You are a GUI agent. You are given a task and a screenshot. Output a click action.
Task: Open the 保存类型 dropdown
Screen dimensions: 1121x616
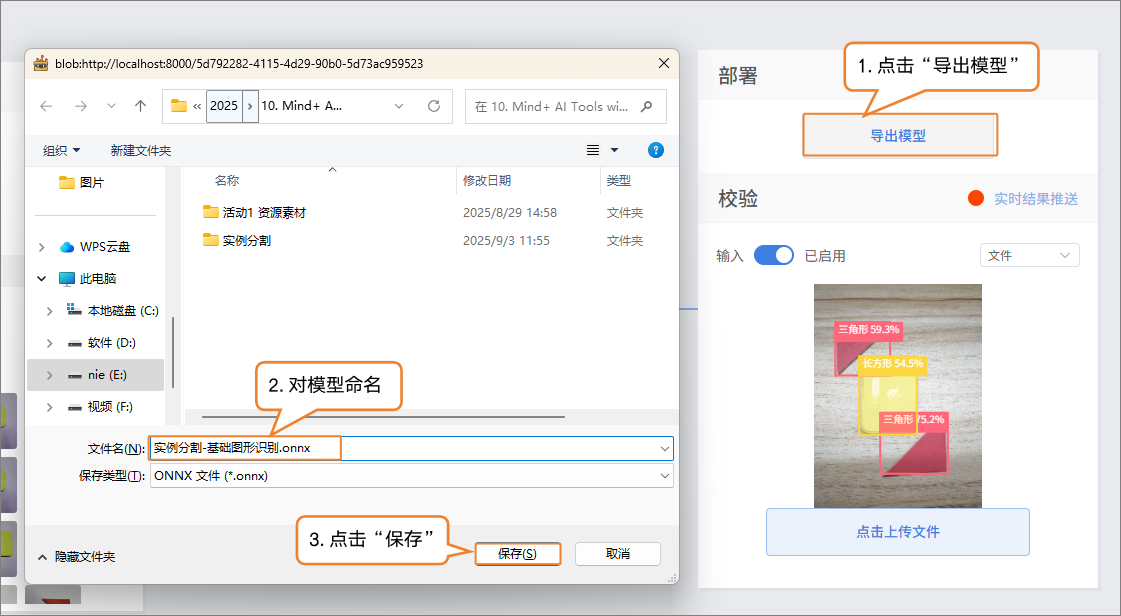click(x=411, y=476)
